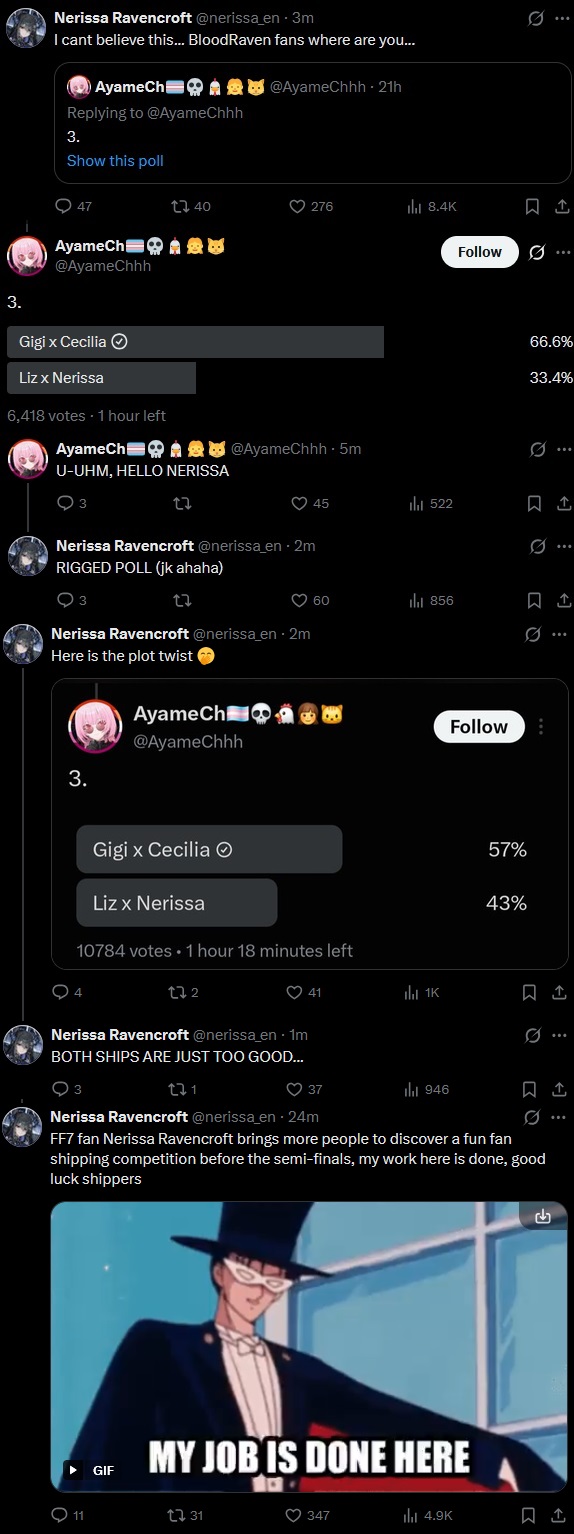Open the vertical dots menu in the embedded poll screenshot

(541, 727)
